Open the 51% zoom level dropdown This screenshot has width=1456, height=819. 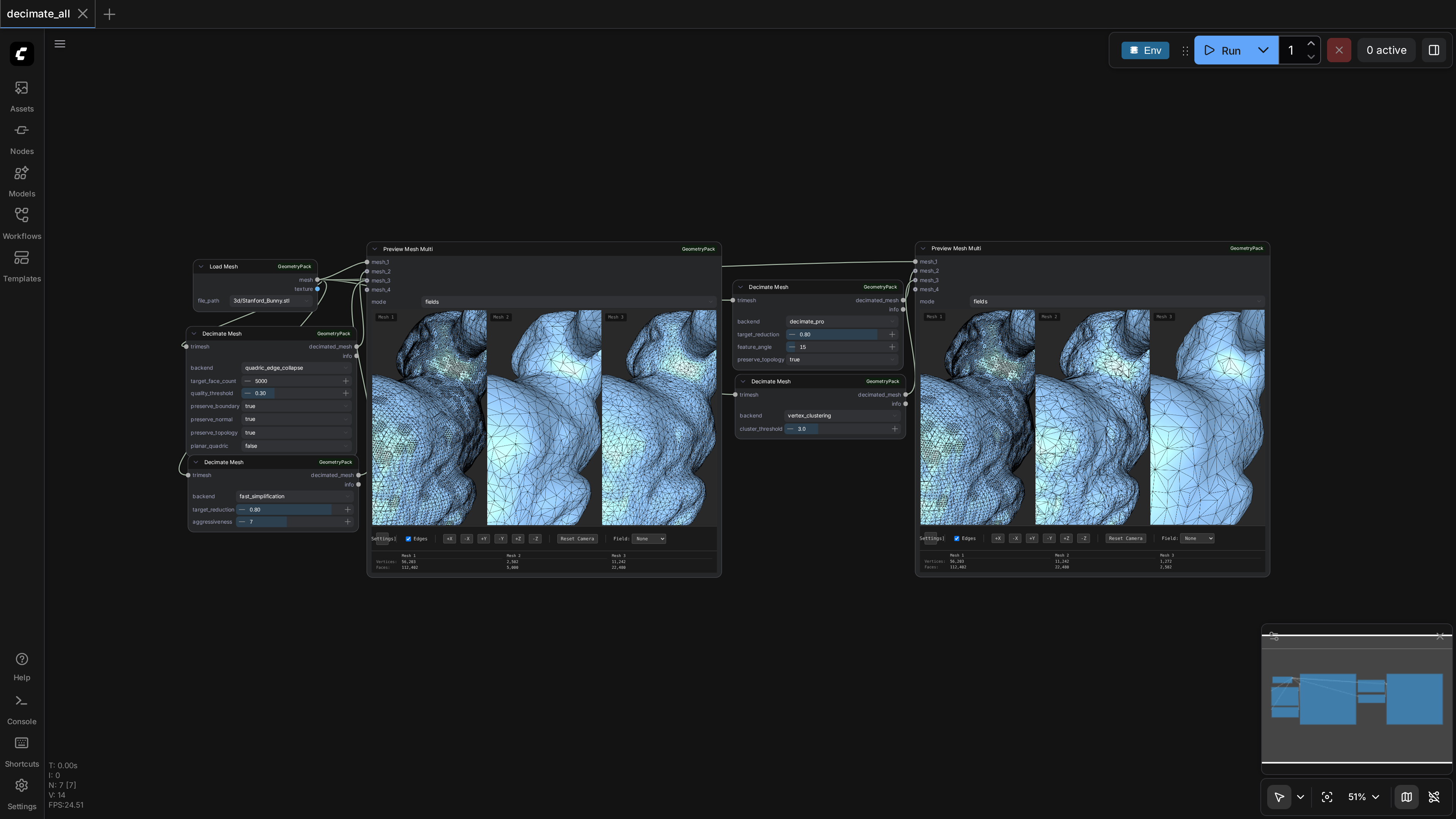click(x=1364, y=797)
